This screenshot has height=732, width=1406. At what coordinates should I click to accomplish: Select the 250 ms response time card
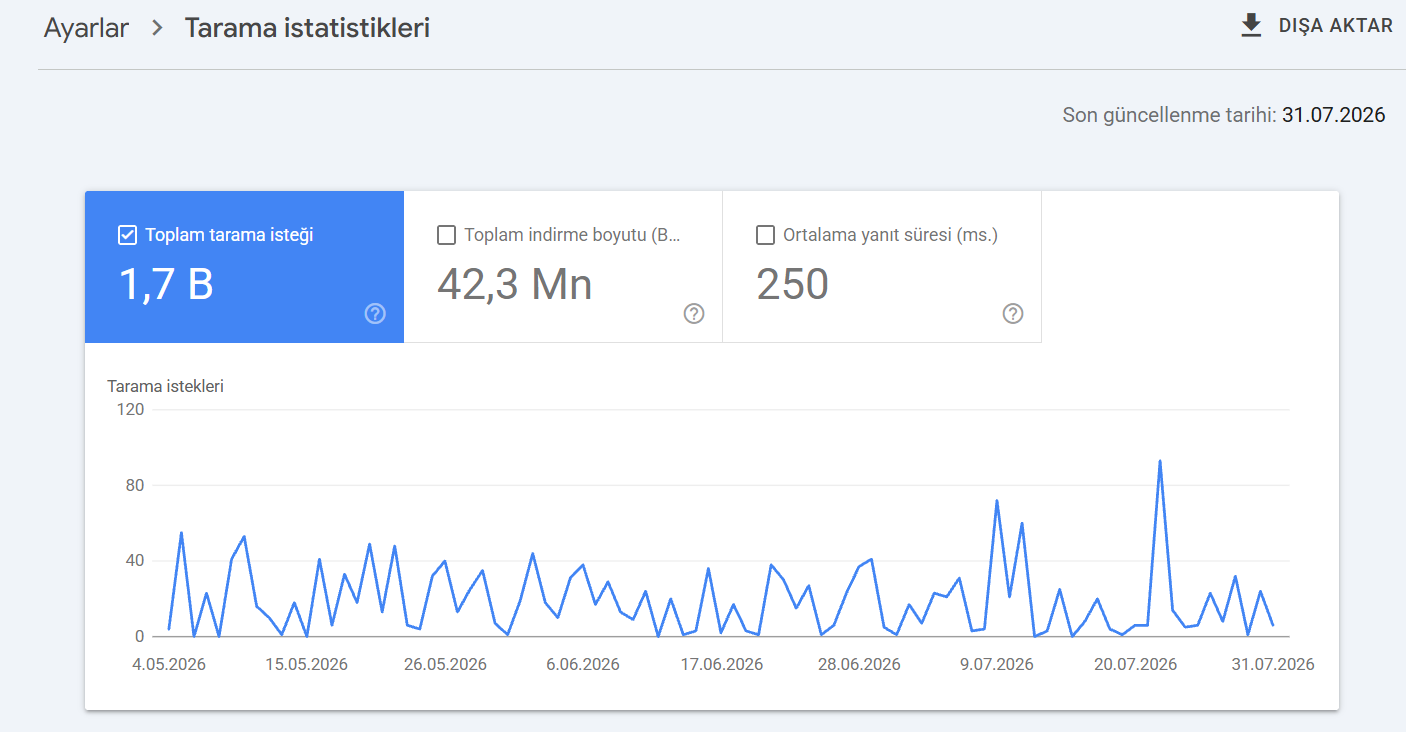[x=882, y=267]
